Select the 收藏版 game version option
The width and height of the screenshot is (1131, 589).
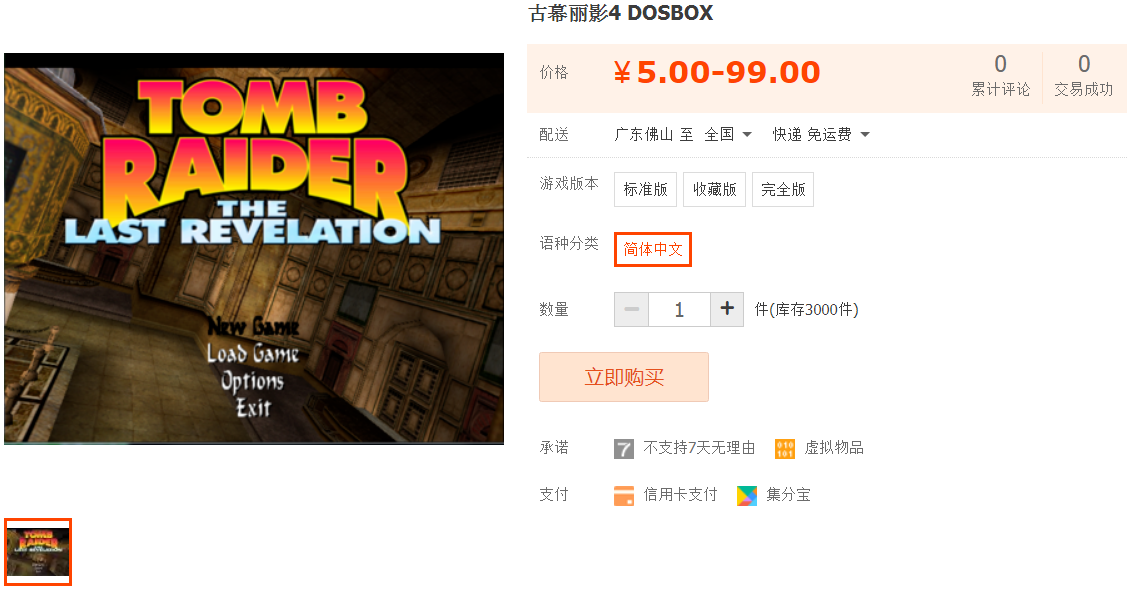714,190
